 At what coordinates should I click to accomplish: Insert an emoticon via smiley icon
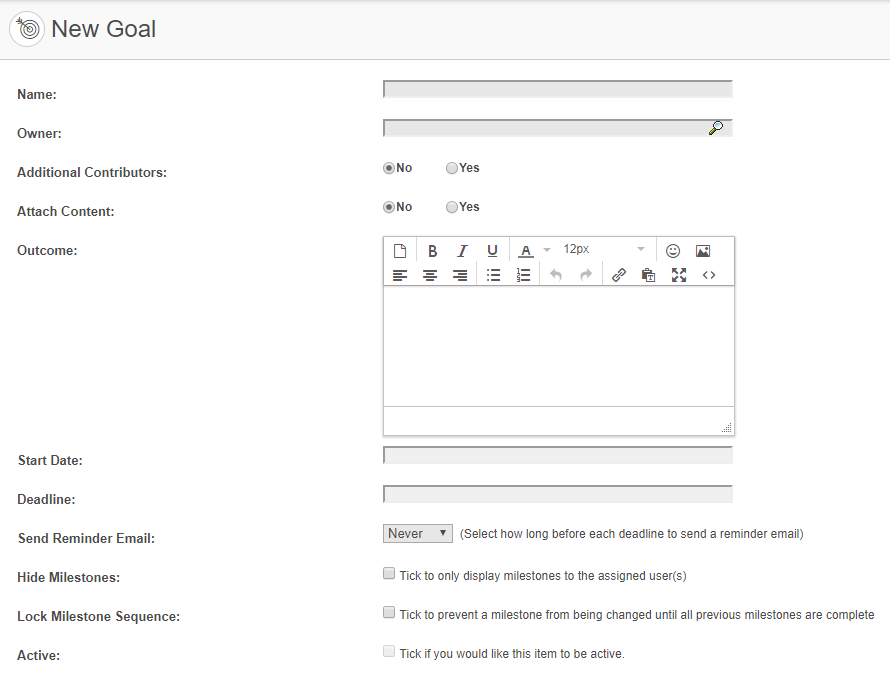click(673, 250)
